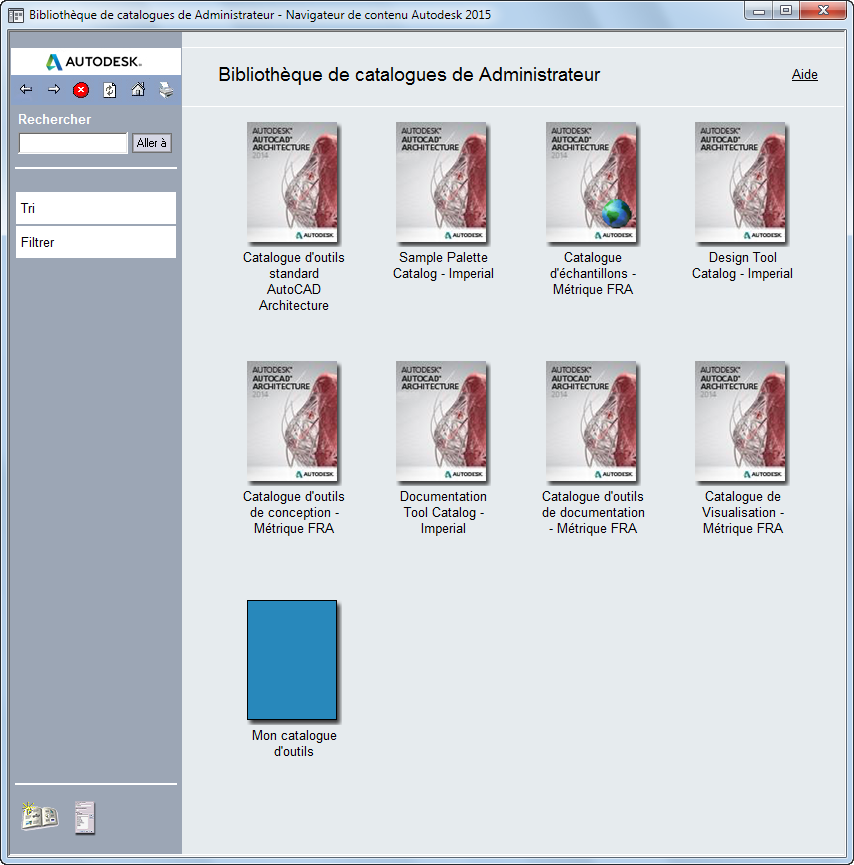Click the 'Sample Palette Catalog - Imperial' label
This screenshot has width=854, height=865.
point(444,265)
